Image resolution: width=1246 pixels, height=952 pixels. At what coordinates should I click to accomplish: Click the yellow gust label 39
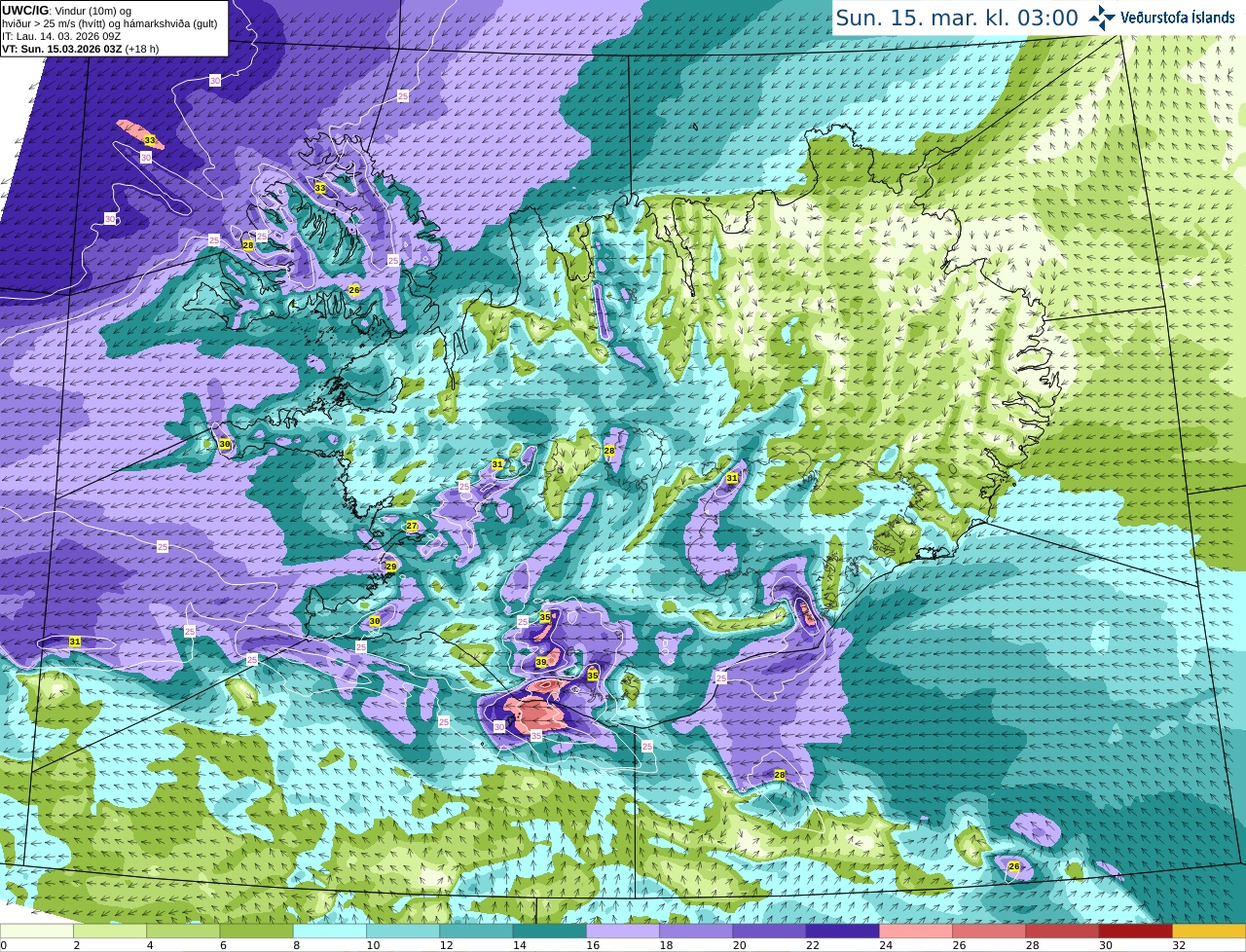point(541,662)
